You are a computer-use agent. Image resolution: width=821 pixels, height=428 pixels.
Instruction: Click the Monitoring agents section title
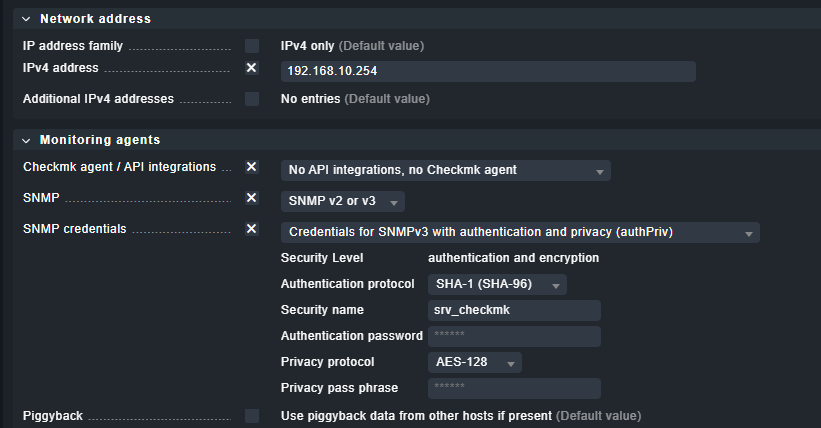pos(100,140)
